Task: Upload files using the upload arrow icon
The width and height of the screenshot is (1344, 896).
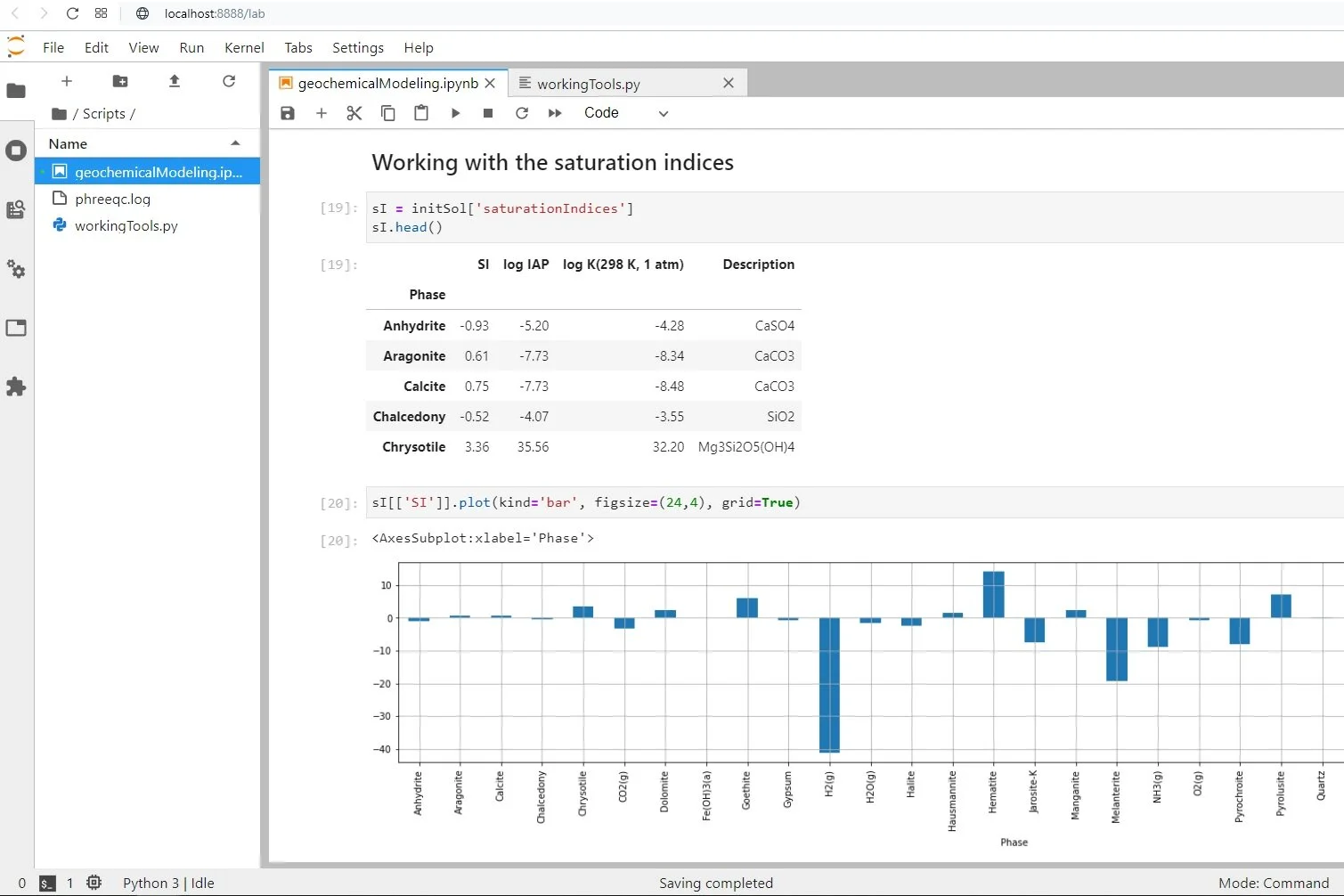Action: tap(175, 81)
